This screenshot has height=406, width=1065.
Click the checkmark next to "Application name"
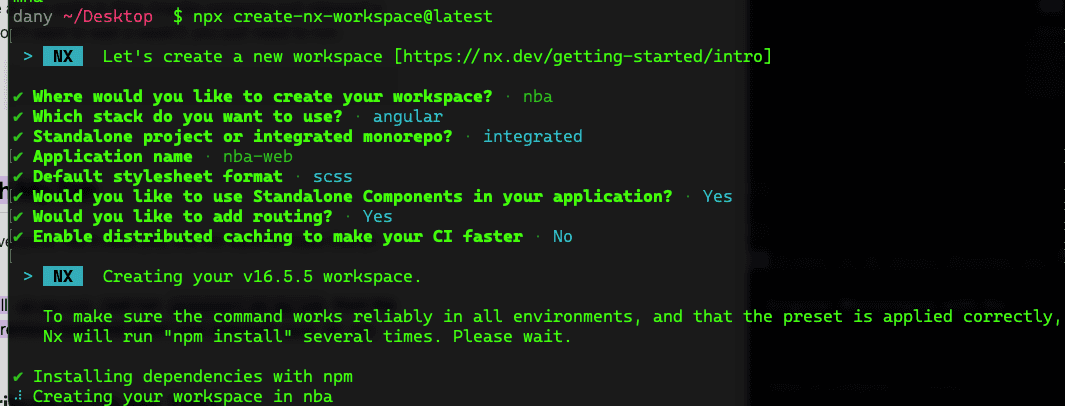click(19, 156)
